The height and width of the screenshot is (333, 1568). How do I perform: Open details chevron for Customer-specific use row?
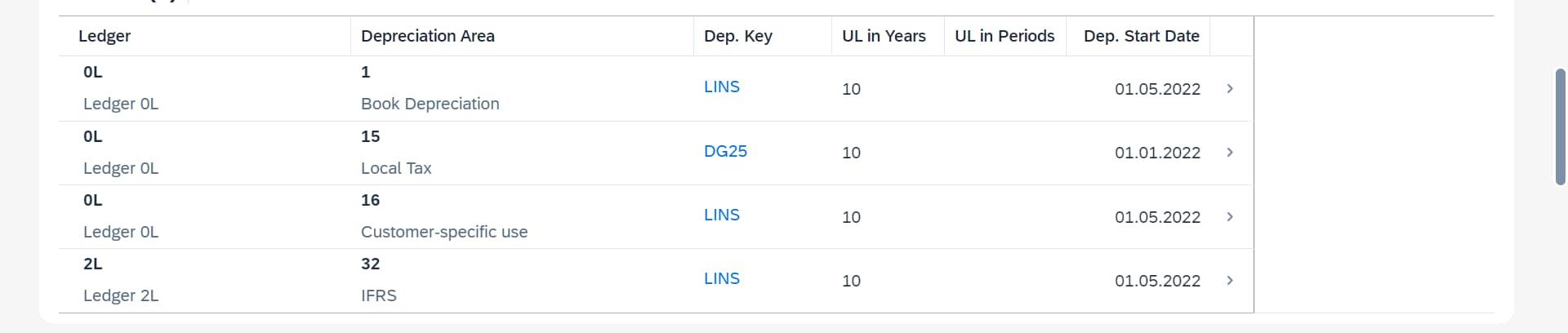(1230, 216)
